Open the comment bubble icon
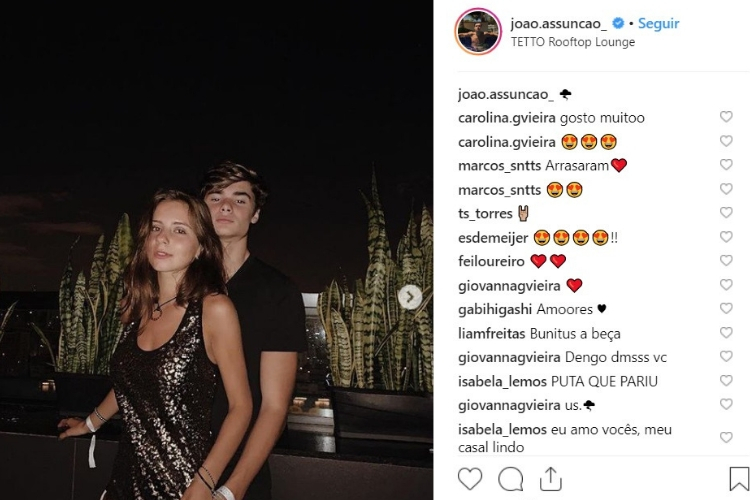This screenshot has height=500, width=750. pos(511,479)
